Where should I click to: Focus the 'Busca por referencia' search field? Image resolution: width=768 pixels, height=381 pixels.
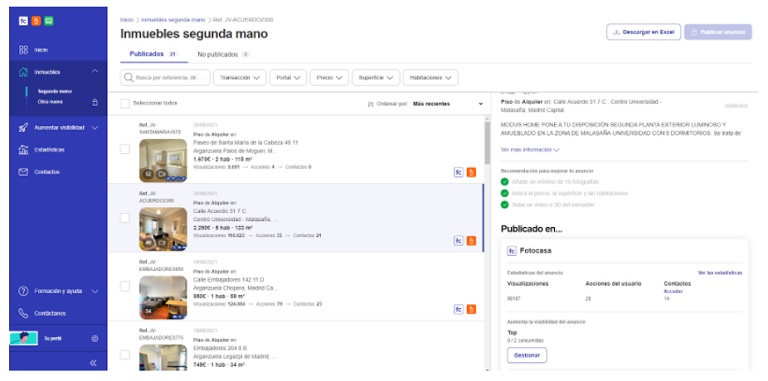[165, 77]
